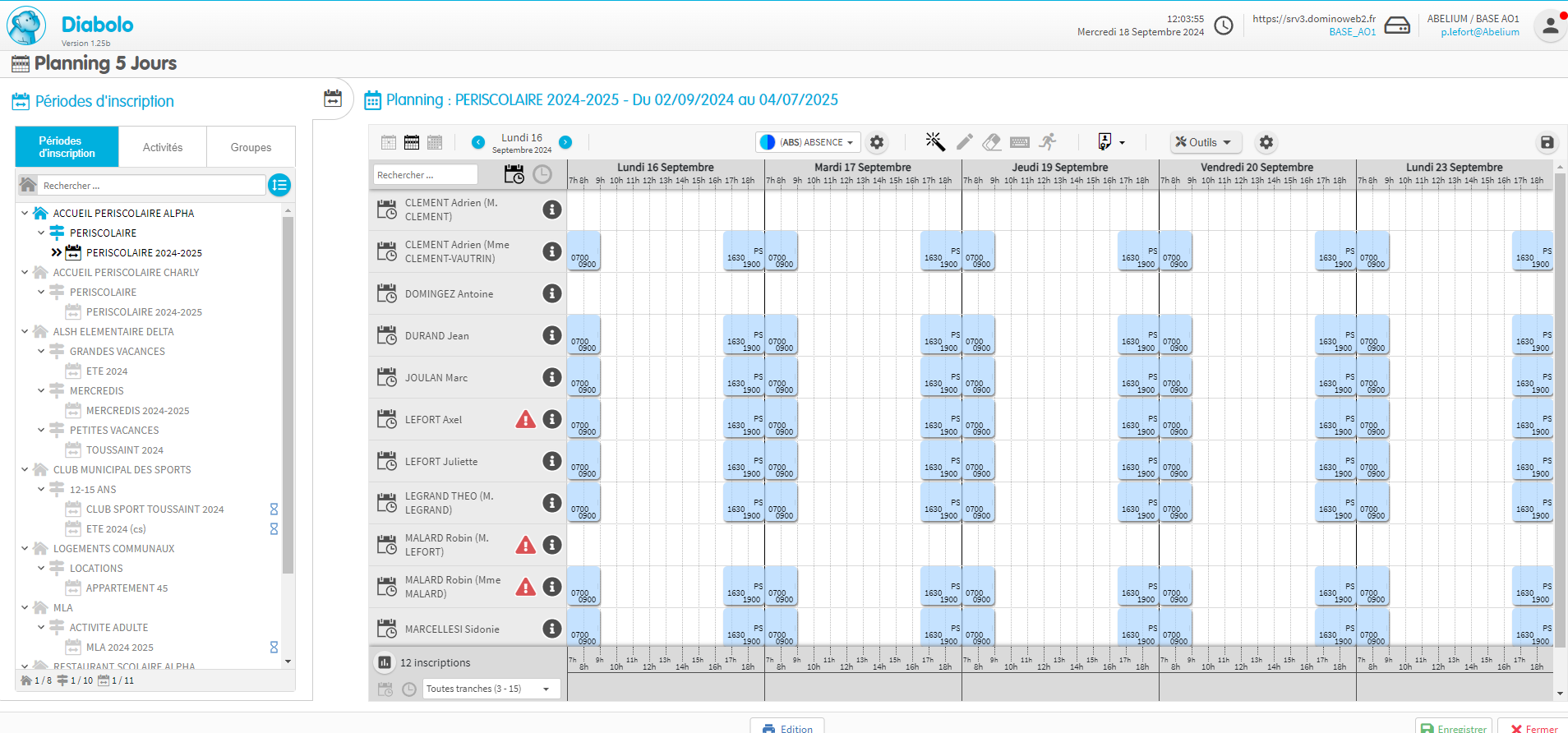Image resolution: width=1568 pixels, height=733 pixels.
Task: Click the running person icon
Action: tap(1048, 142)
